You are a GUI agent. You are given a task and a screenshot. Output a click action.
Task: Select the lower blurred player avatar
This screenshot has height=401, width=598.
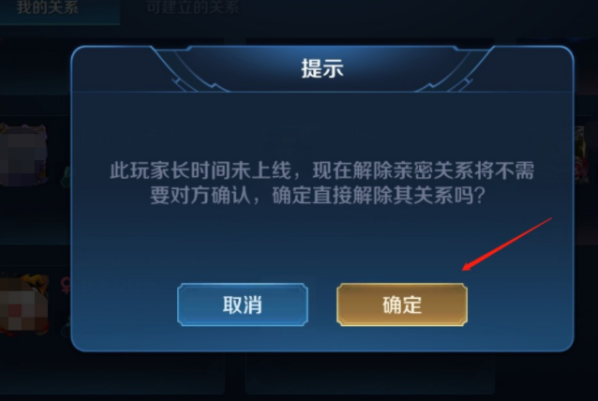click(24, 304)
